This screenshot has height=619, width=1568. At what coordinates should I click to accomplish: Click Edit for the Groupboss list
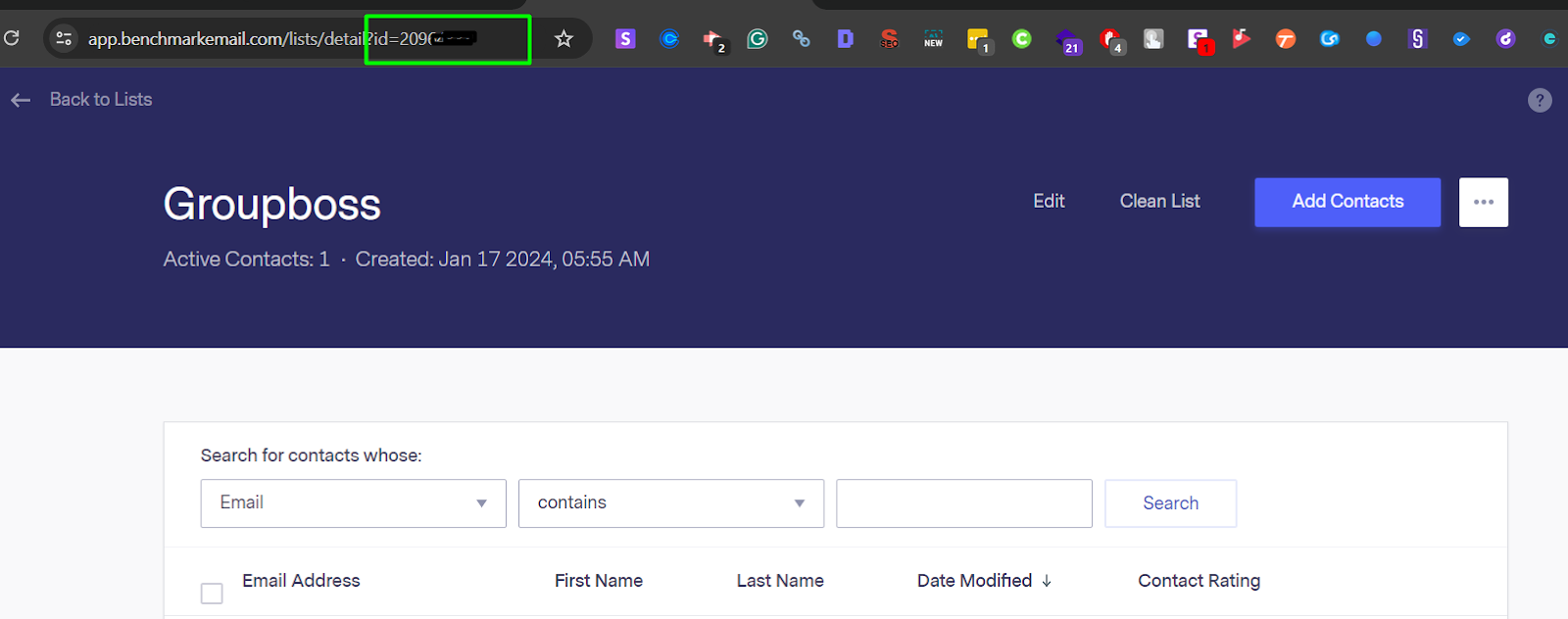(1049, 201)
